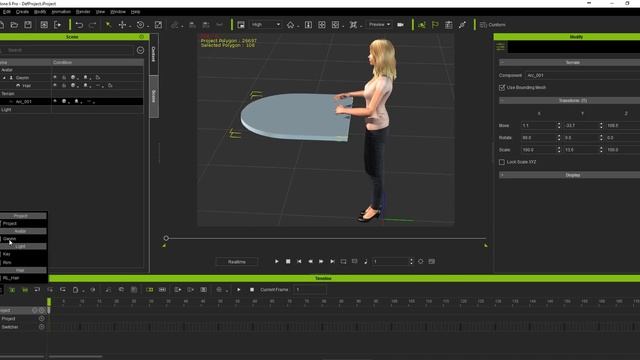Click the import icon in main toolbar
Viewport: 640px width, 360px height.
(44, 25)
